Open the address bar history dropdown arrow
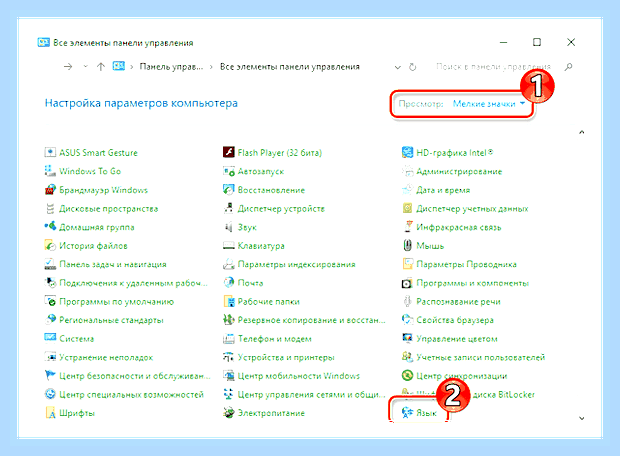The width and height of the screenshot is (620, 456). pos(398,67)
